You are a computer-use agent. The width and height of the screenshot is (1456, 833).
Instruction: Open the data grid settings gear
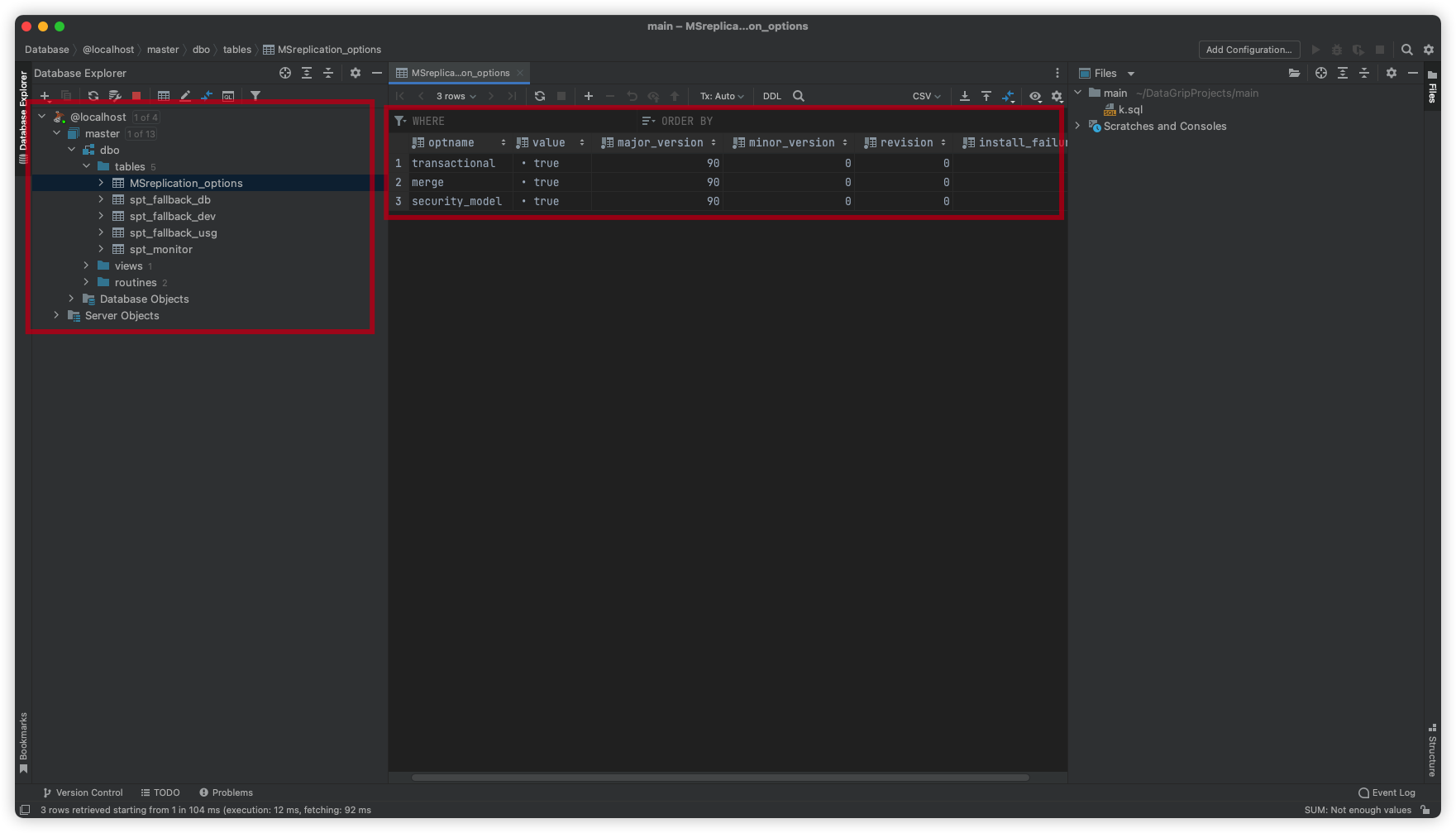tap(1056, 96)
